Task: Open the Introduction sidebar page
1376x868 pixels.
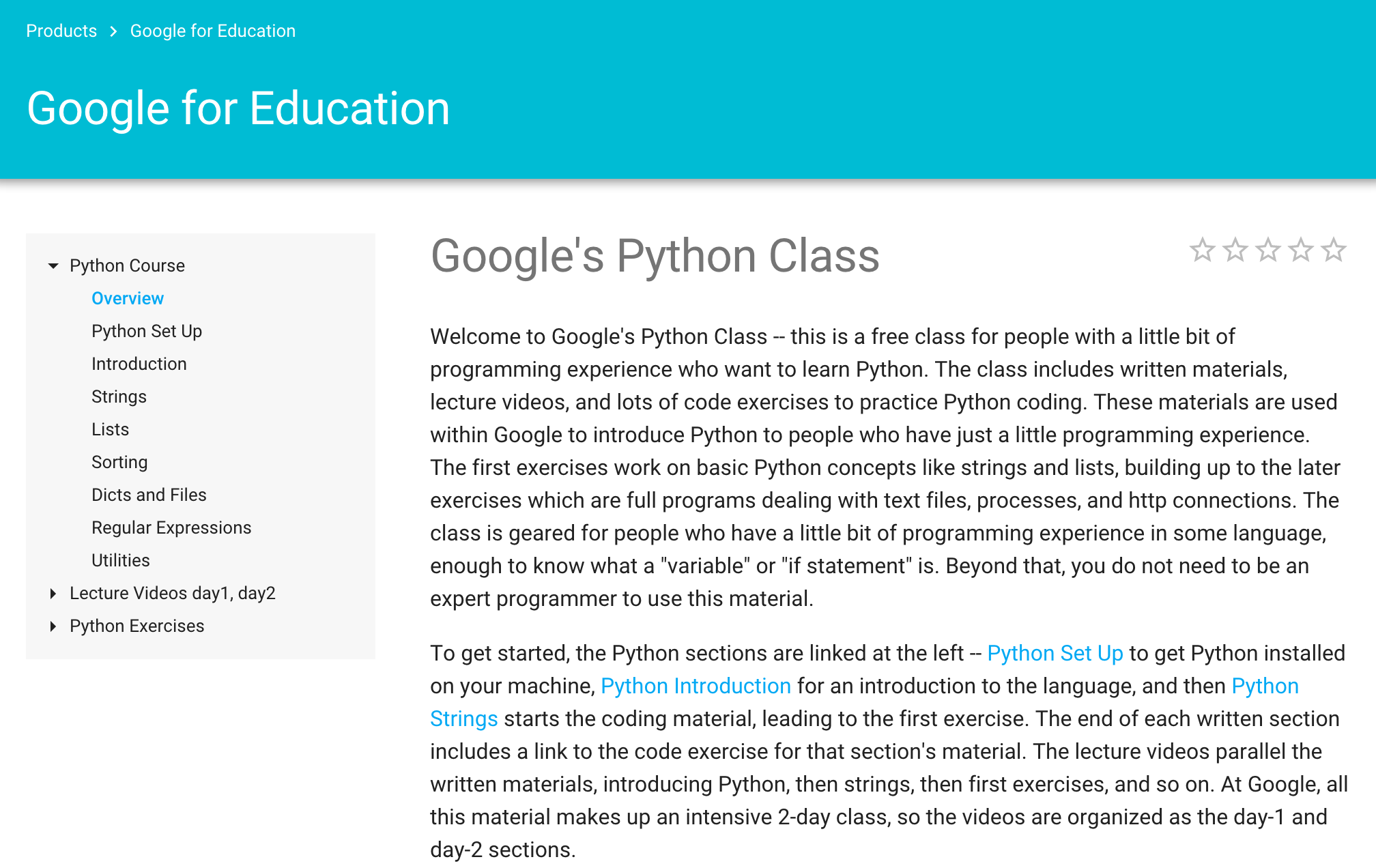Action: tap(139, 364)
